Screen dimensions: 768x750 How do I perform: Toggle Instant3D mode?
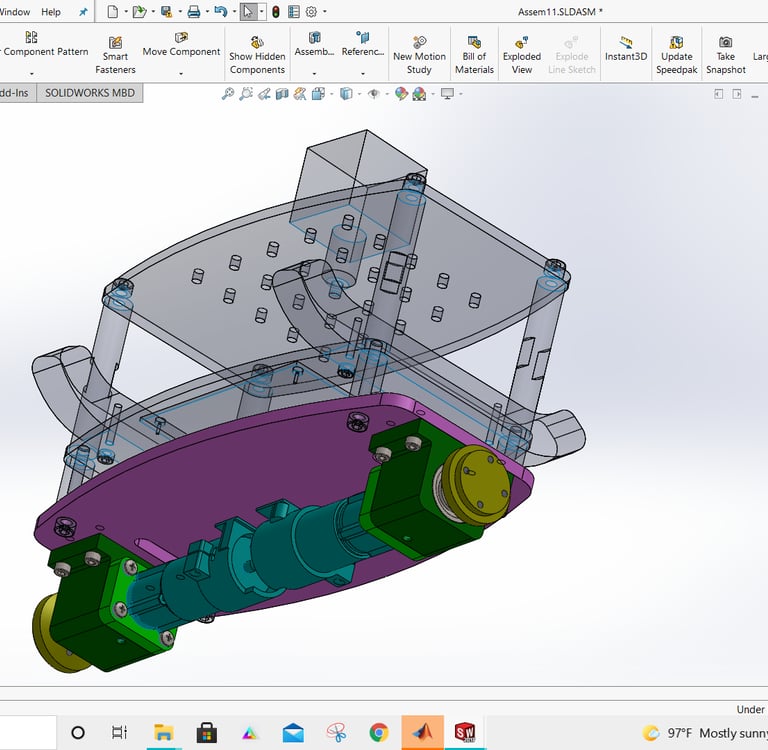[x=626, y=49]
